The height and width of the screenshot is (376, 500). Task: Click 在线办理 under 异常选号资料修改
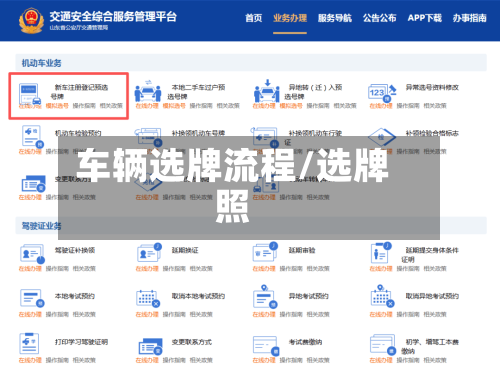tap(381, 106)
